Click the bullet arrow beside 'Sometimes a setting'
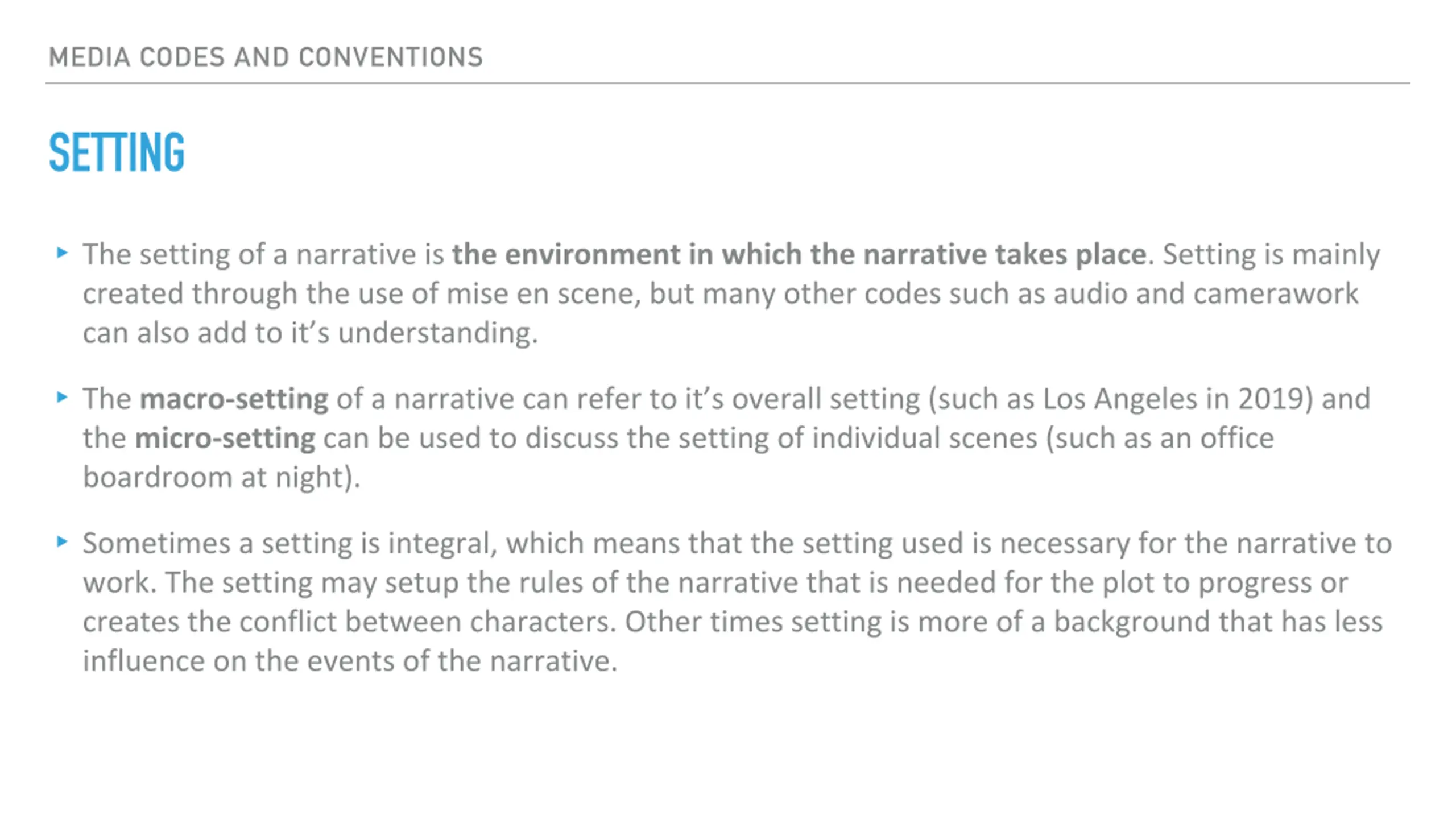 coord(63,541)
